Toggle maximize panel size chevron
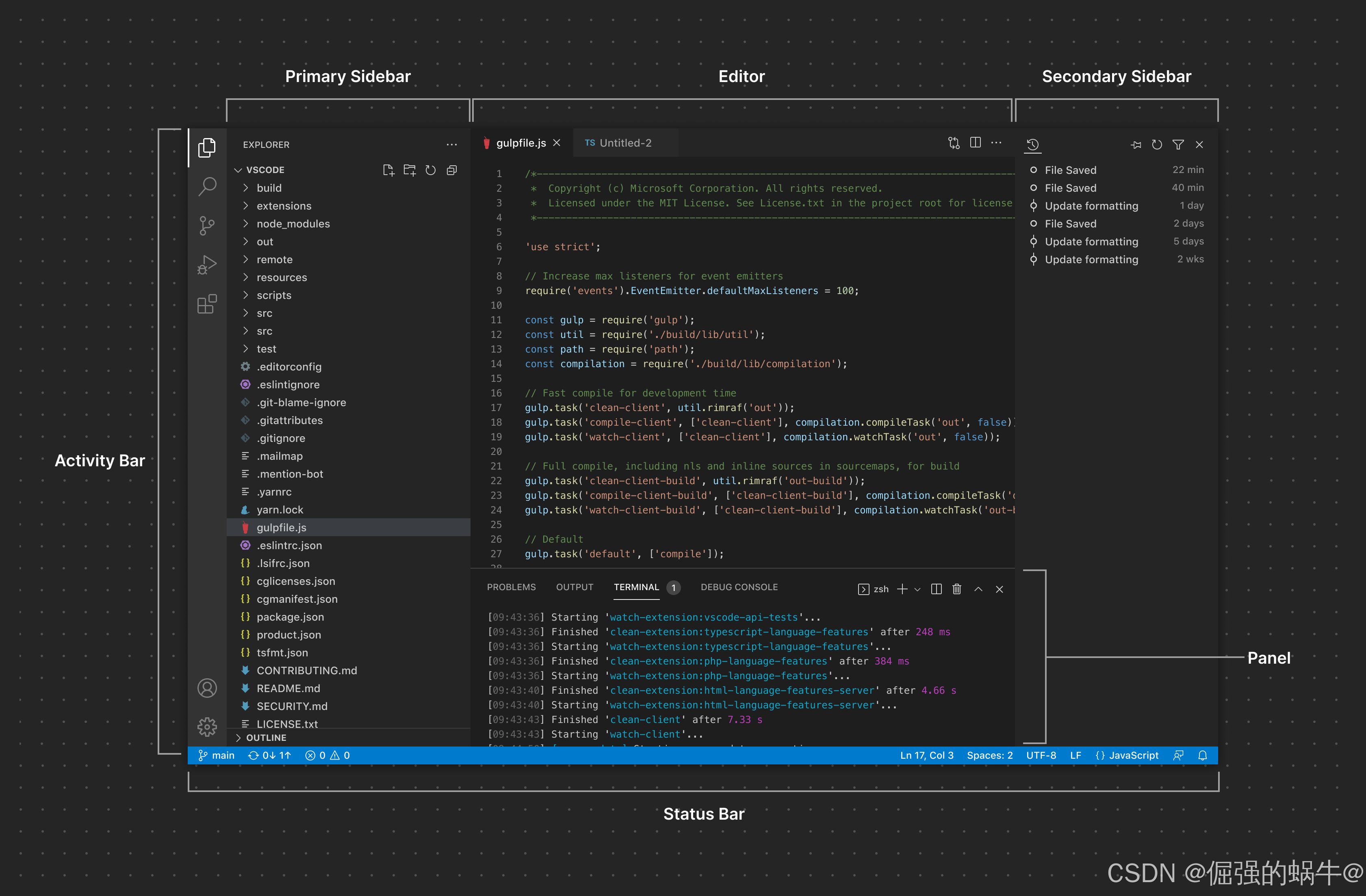 pos(978,589)
